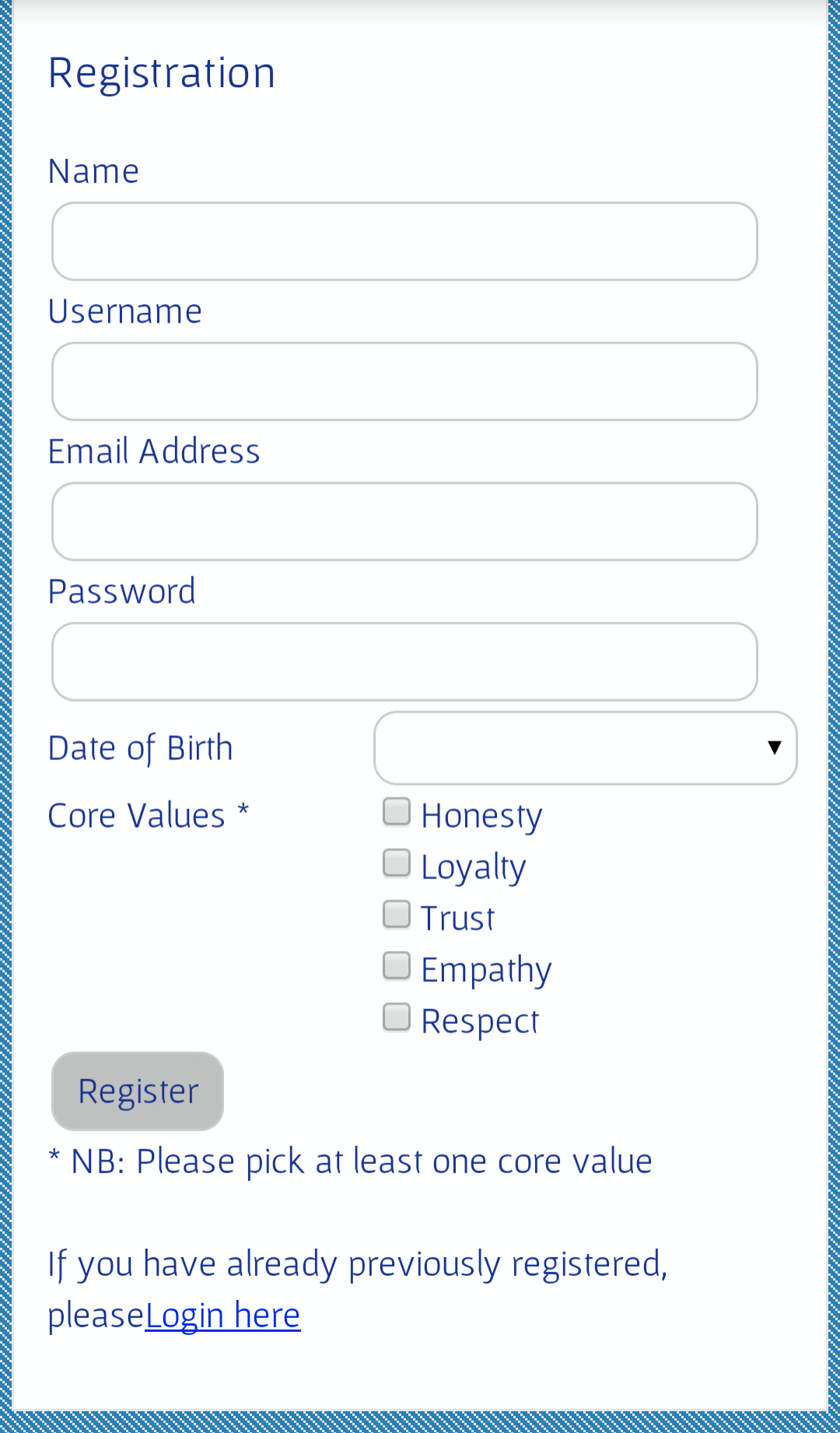Click the Honesty label text
The width and height of the screenshot is (840, 1433).
pyautogui.click(x=481, y=816)
